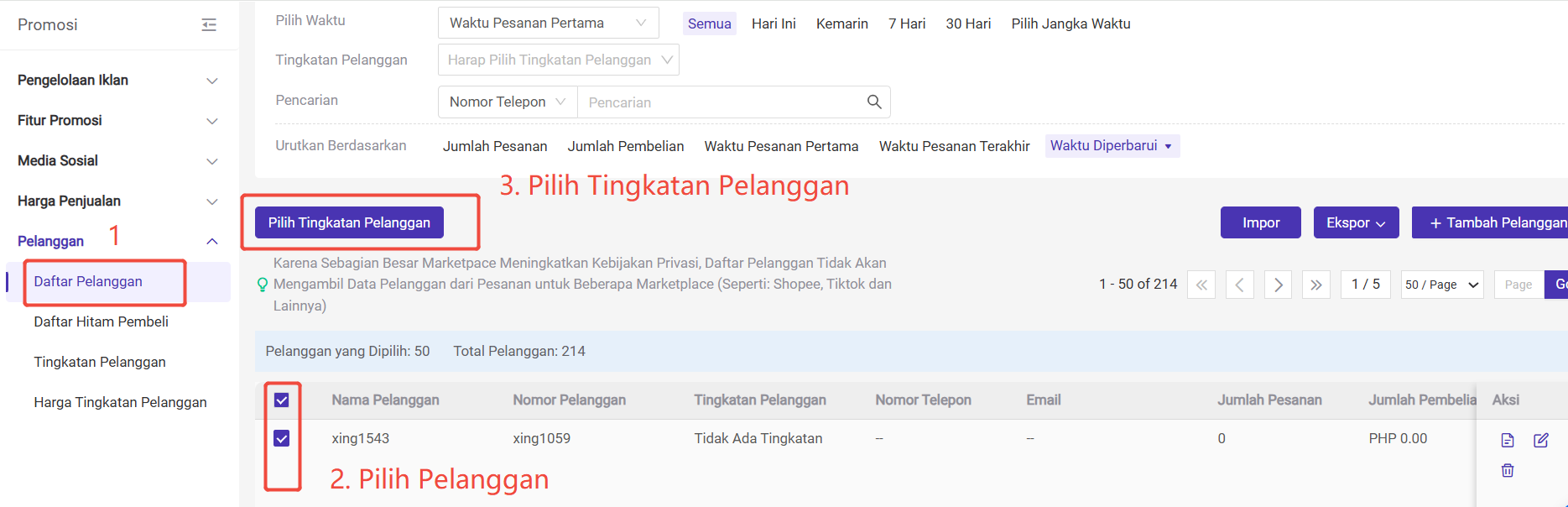Focus the Pencarian search input field
The image size is (1568, 507).
[721, 102]
